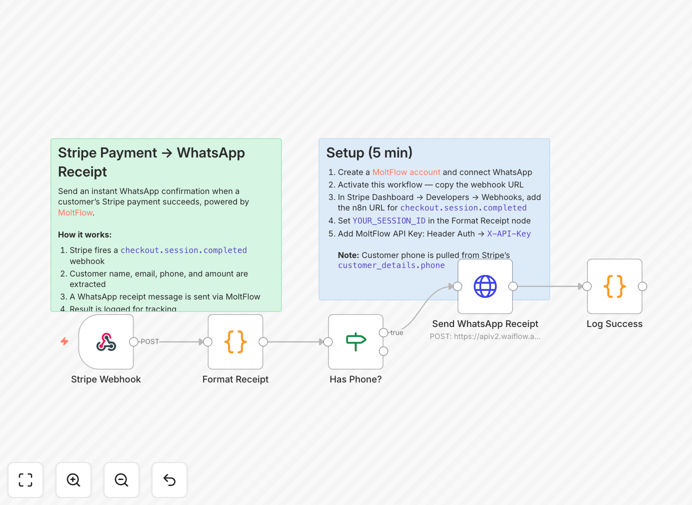Click Send WhatsApp Receipt input connector
692x505 pixels.
tap(458, 286)
